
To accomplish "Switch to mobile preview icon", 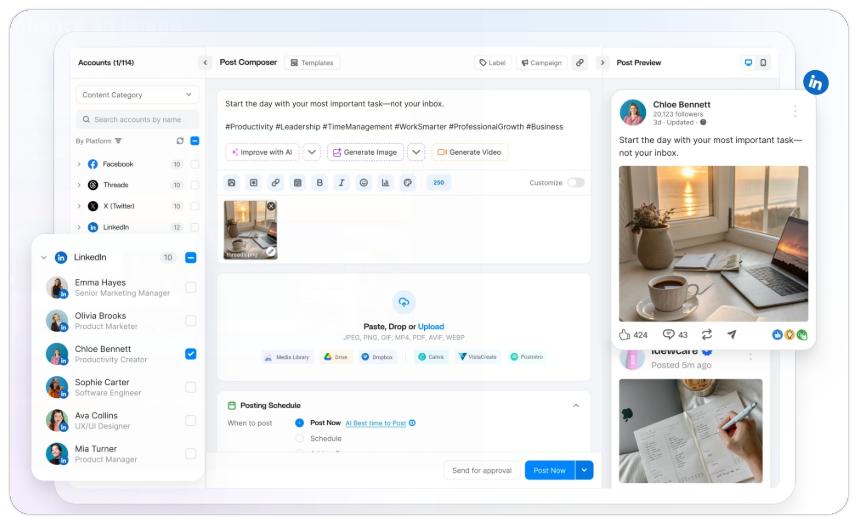I will tap(763, 62).
